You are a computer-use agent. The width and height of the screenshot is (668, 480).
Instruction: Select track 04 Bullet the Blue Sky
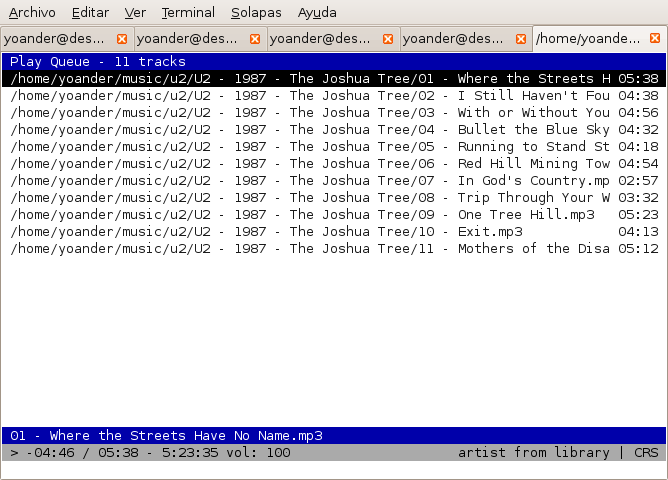point(334,129)
